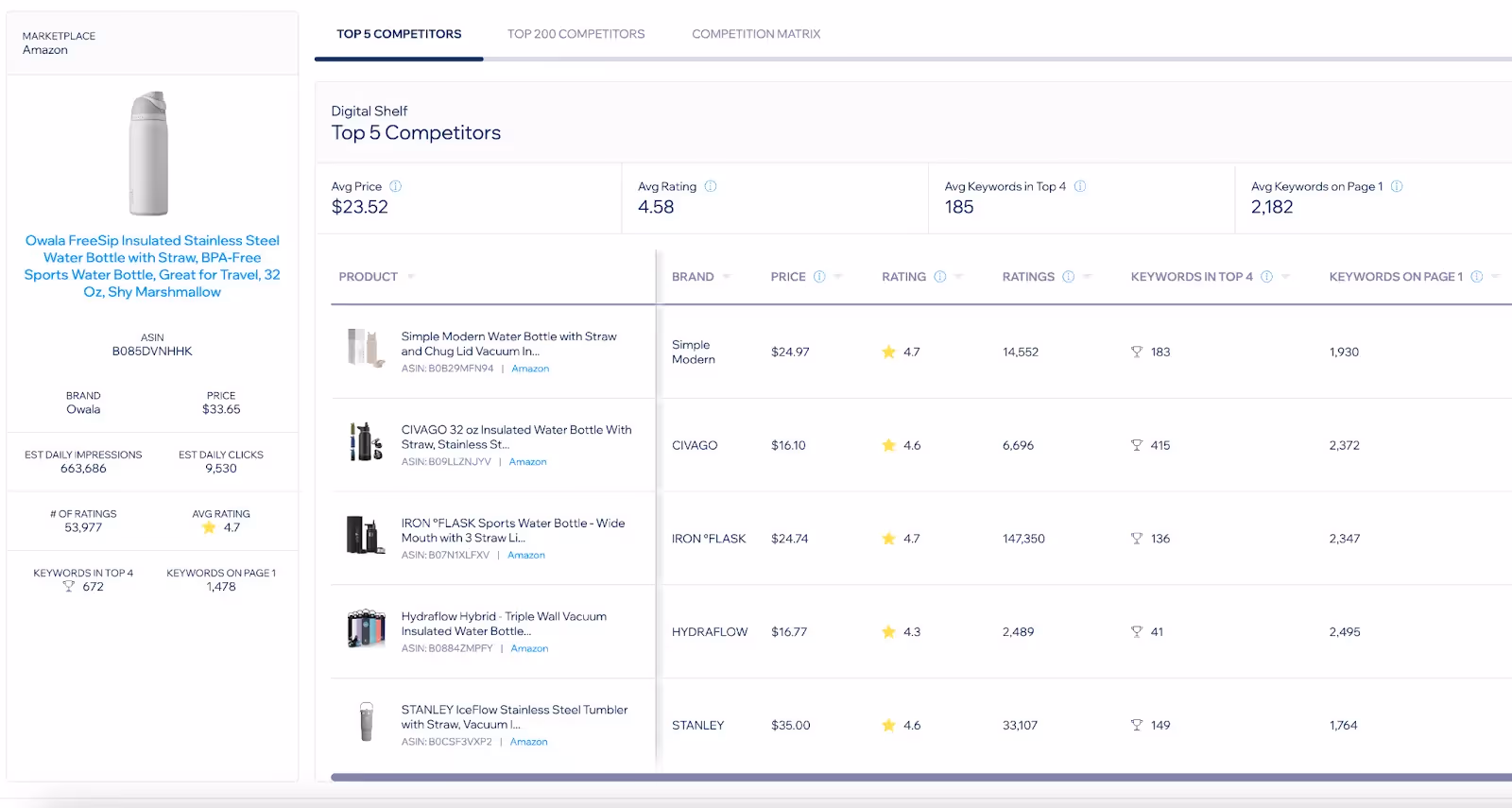Click the Avg Keywords in Top 4 info icon
Image resolution: width=1512 pixels, height=808 pixels.
point(1080,186)
